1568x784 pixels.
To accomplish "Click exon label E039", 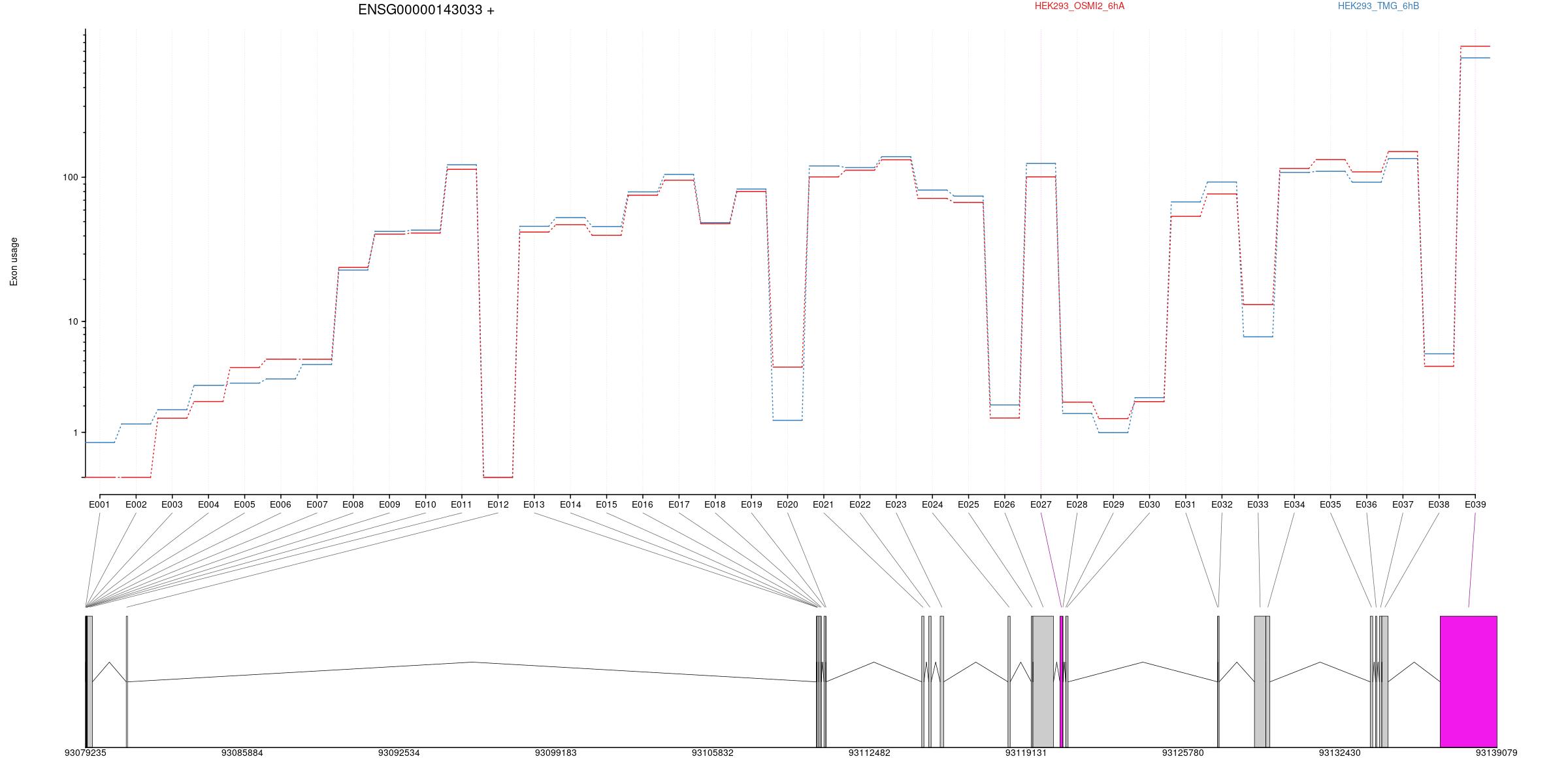I will point(1475,504).
